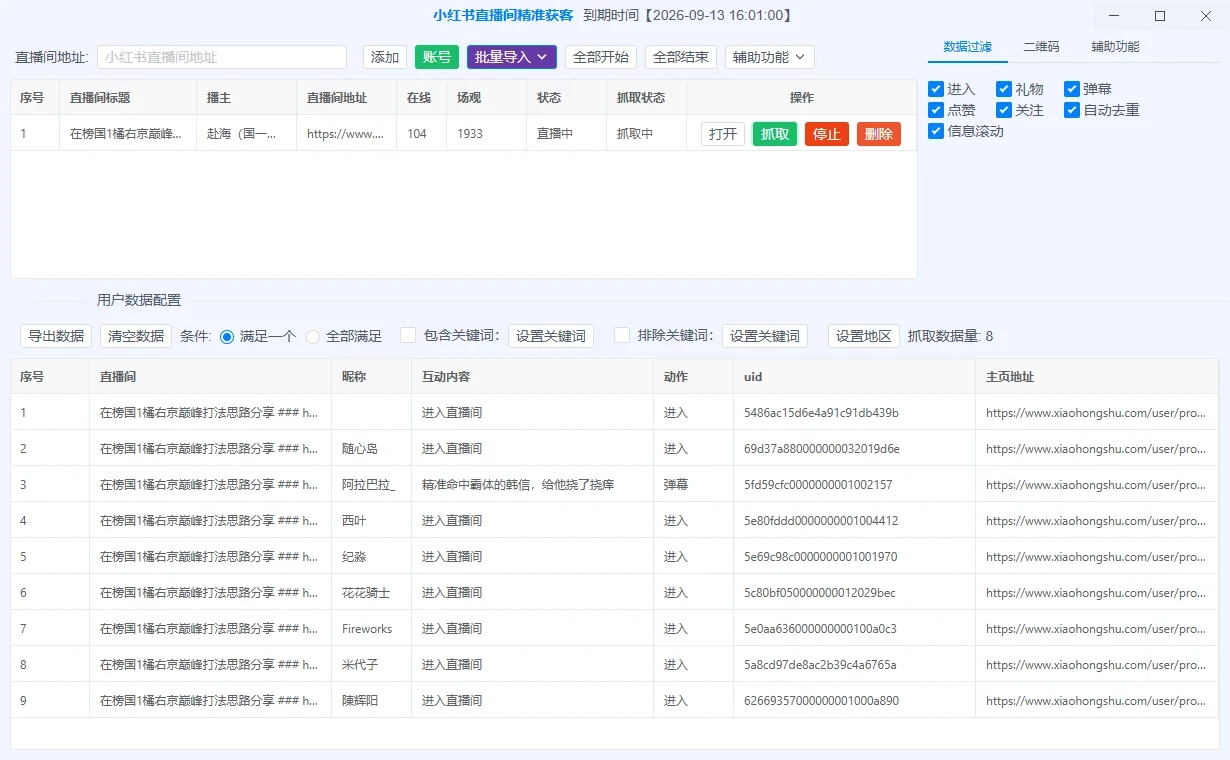The width and height of the screenshot is (1230, 760).
Task: Switch to the 数据过滤 tab
Action: pos(968,47)
